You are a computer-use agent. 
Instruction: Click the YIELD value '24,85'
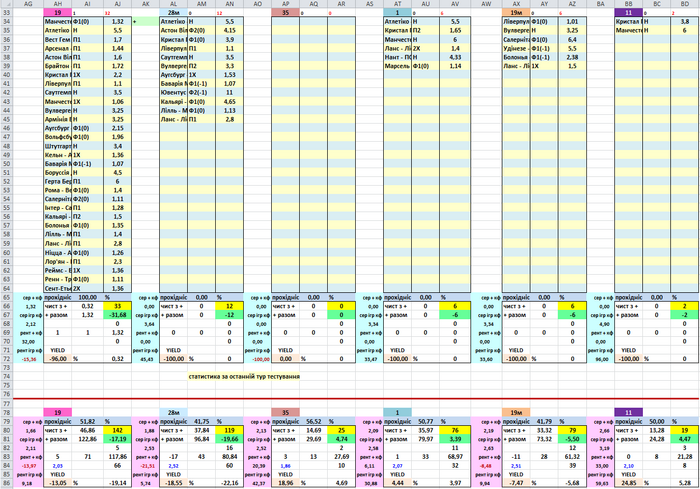coord(629,483)
